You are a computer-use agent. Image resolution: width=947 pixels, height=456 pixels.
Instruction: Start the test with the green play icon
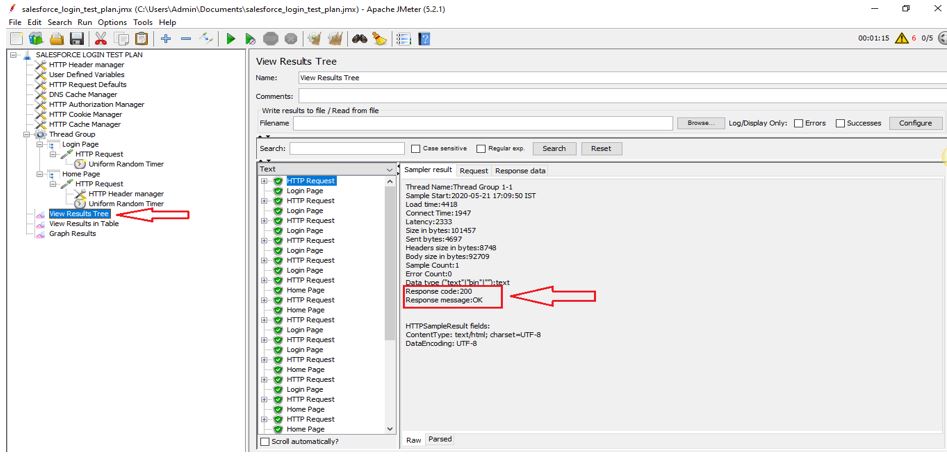click(231, 39)
